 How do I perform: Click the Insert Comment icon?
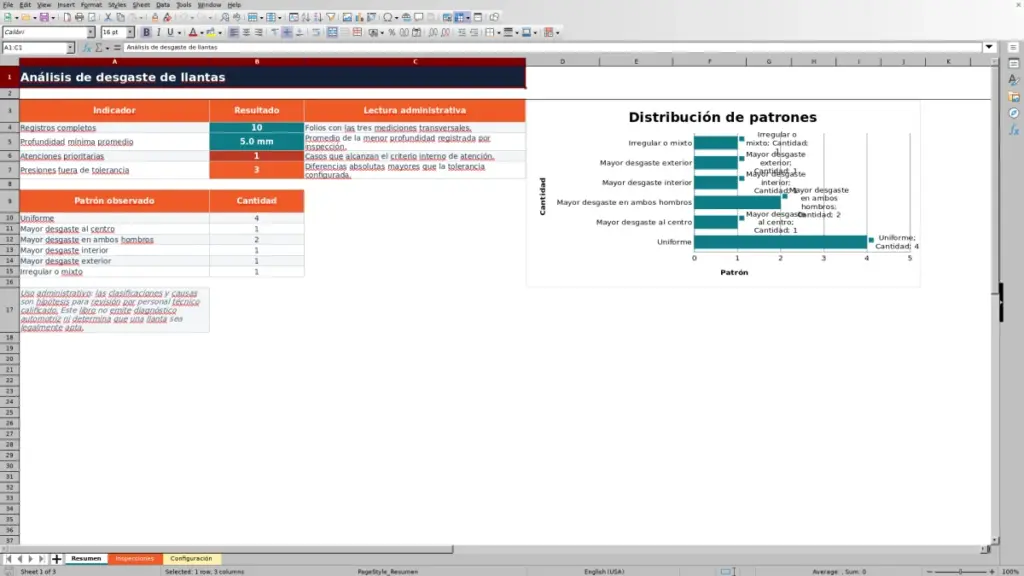pos(419,18)
